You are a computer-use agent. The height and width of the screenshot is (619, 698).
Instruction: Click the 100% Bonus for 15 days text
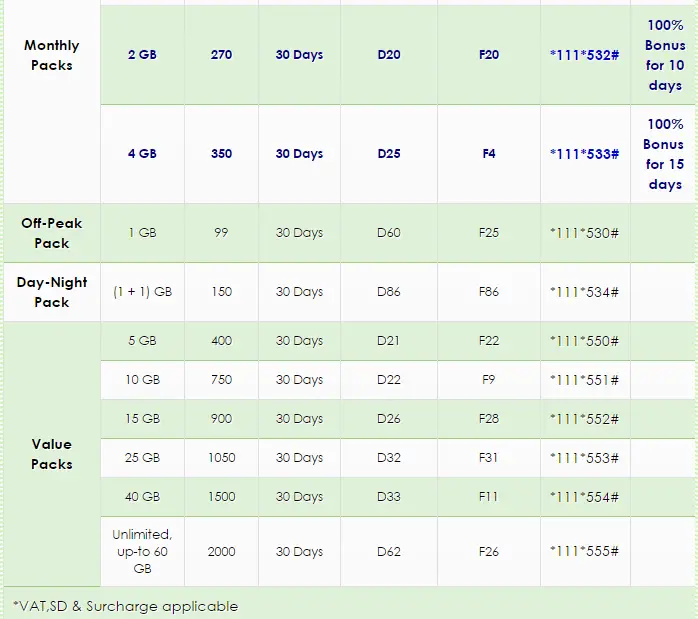[x=664, y=154]
